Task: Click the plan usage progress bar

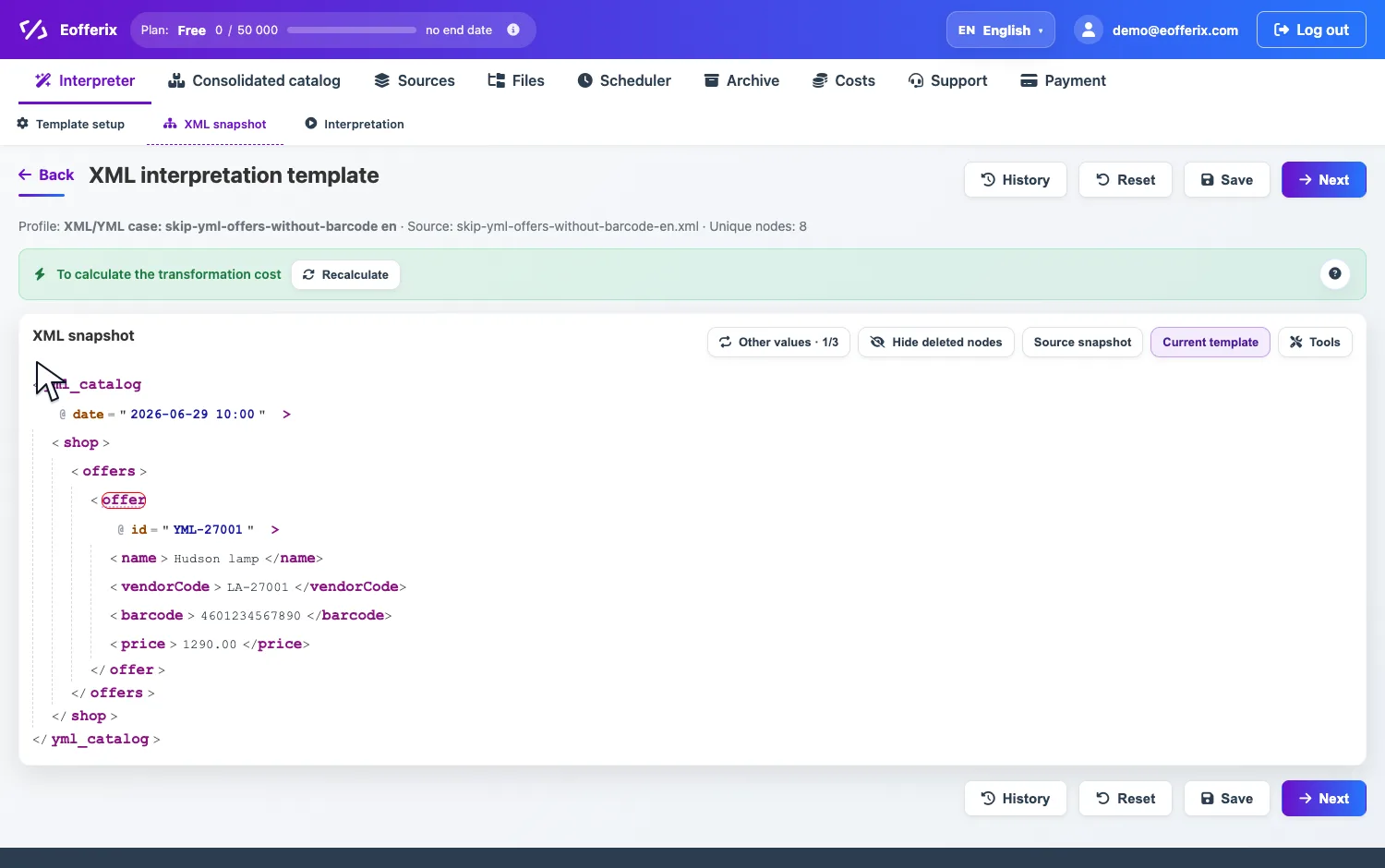Action: tap(352, 30)
